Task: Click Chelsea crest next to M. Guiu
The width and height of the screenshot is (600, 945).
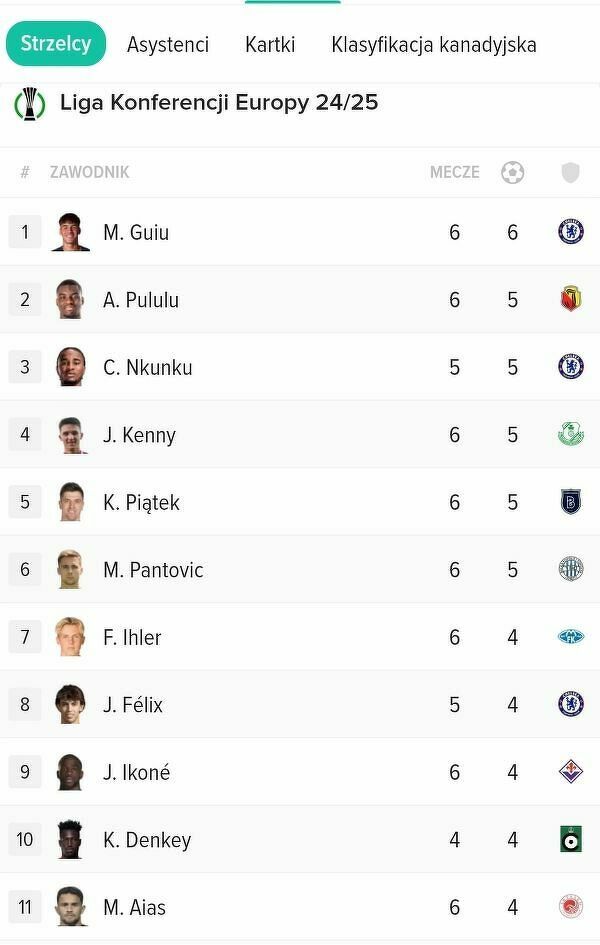Action: [570, 232]
